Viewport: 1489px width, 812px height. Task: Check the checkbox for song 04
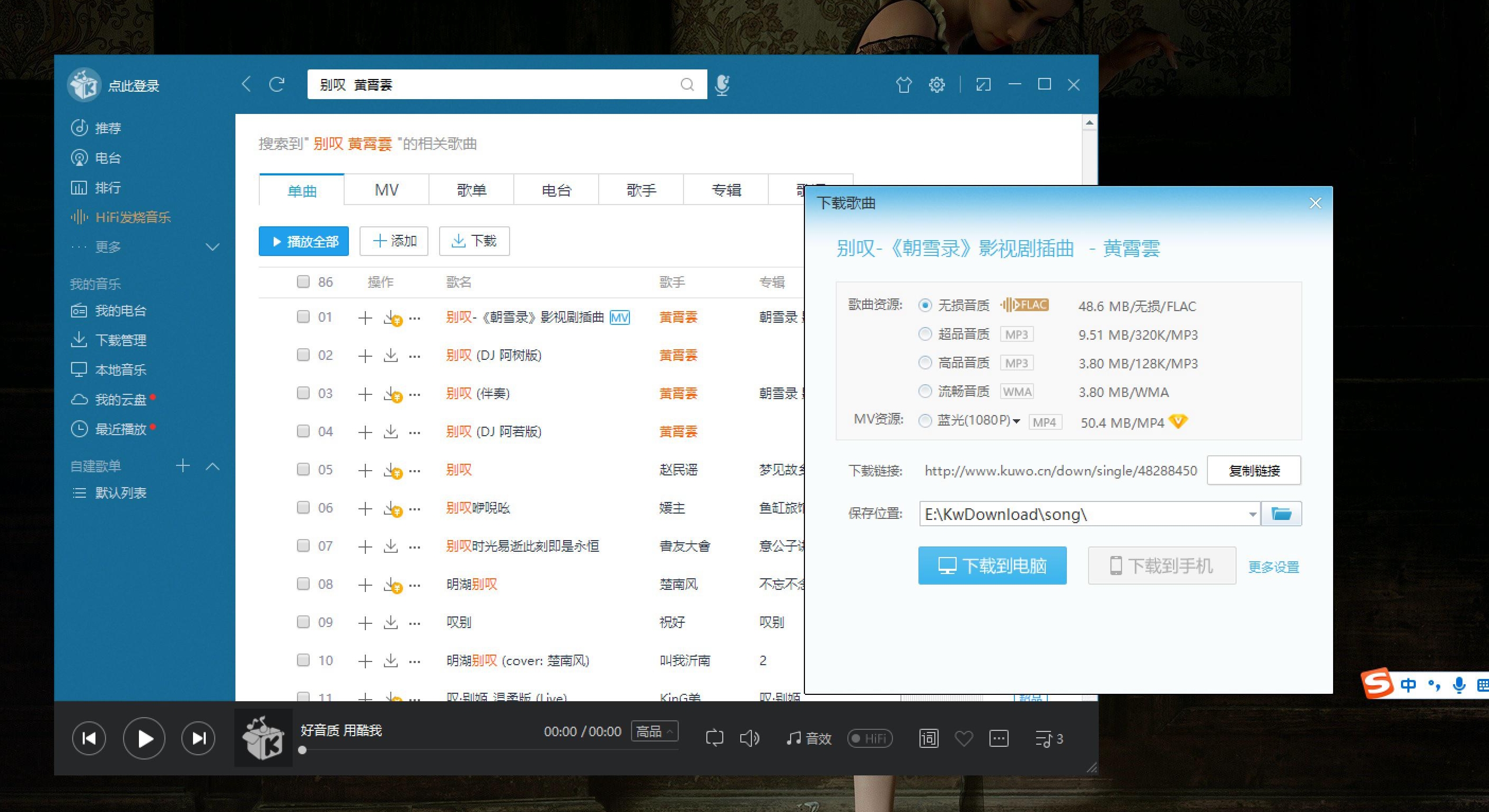pyautogui.click(x=303, y=431)
